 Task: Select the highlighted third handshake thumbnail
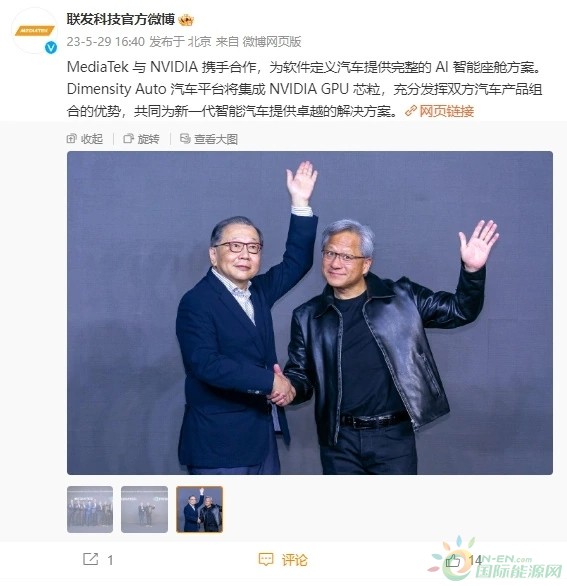click(x=199, y=509)
